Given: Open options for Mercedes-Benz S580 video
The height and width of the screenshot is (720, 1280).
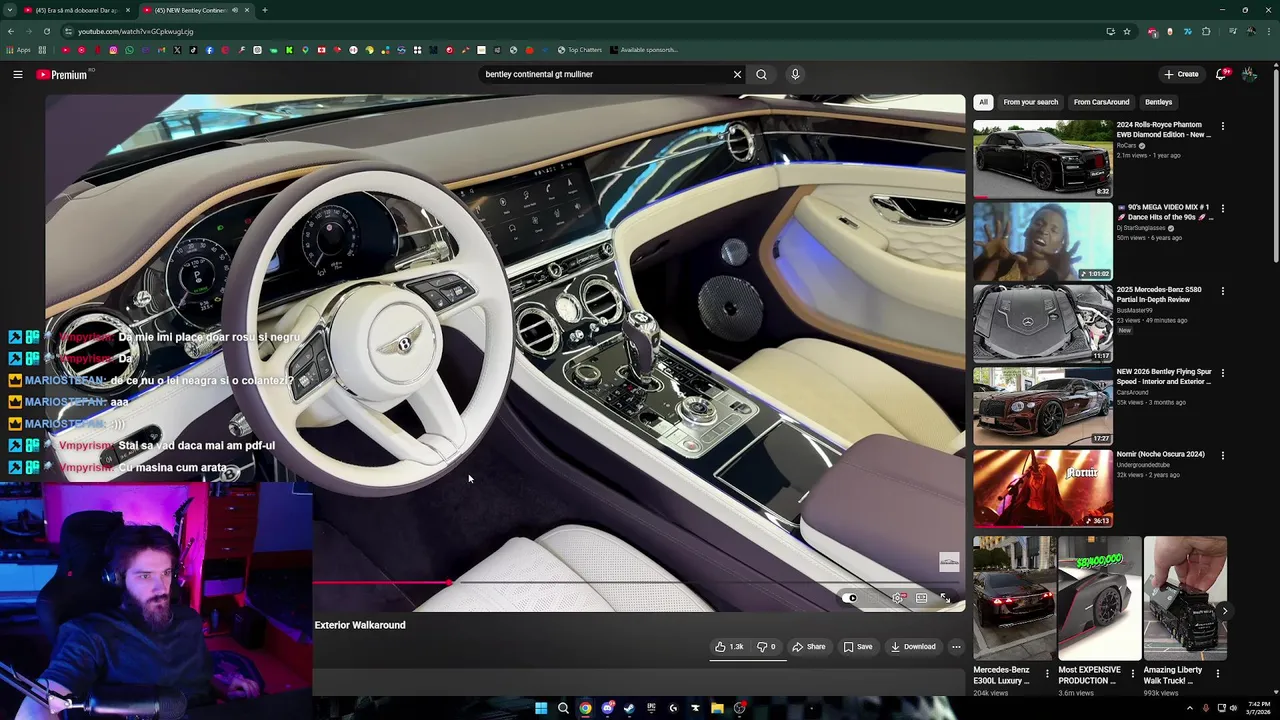Looking at the screenshot, I should point(1222,290).
